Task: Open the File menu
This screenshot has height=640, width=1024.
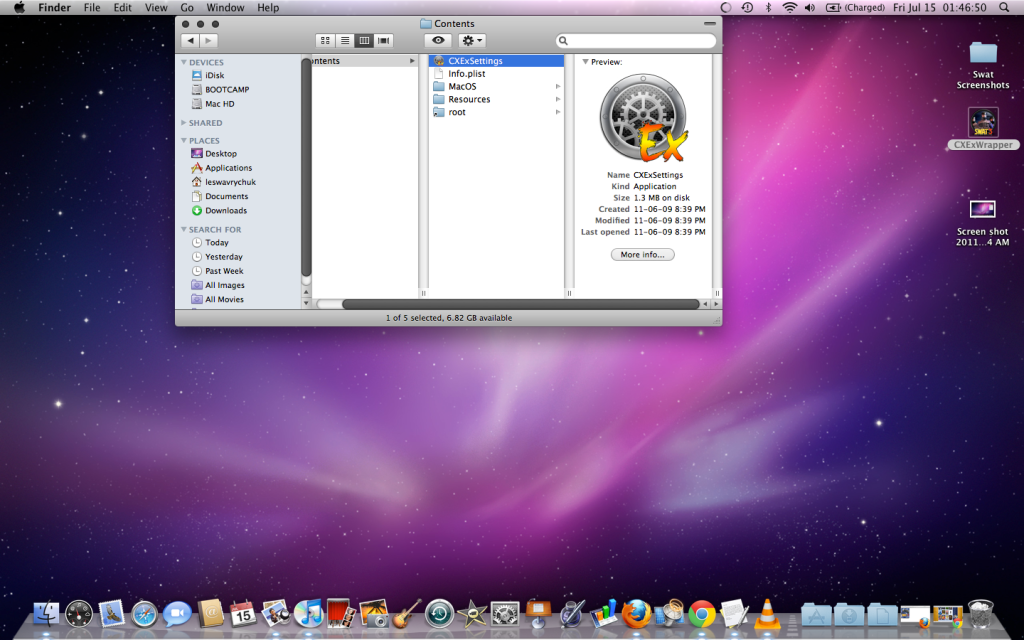Action: click(x=92, y=8)
